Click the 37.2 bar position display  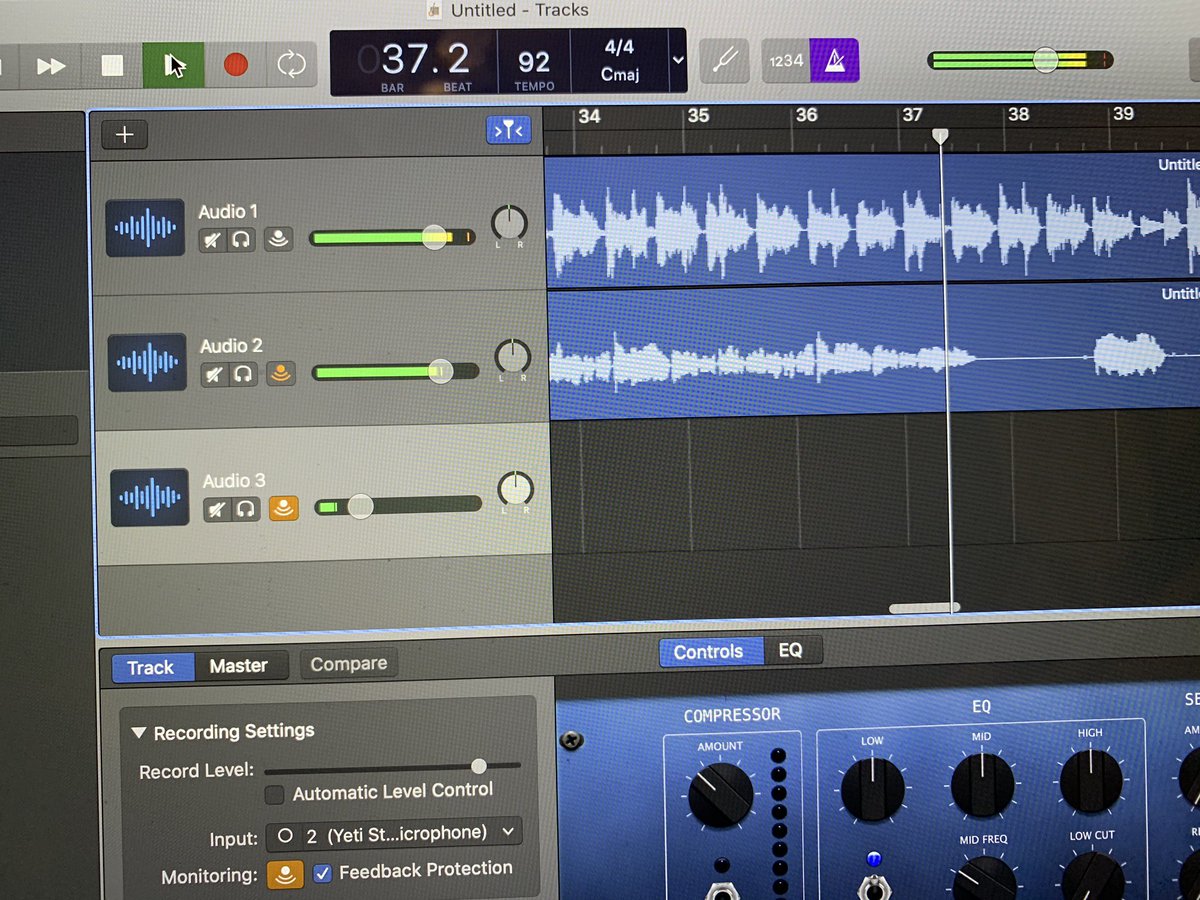[425, 61]
